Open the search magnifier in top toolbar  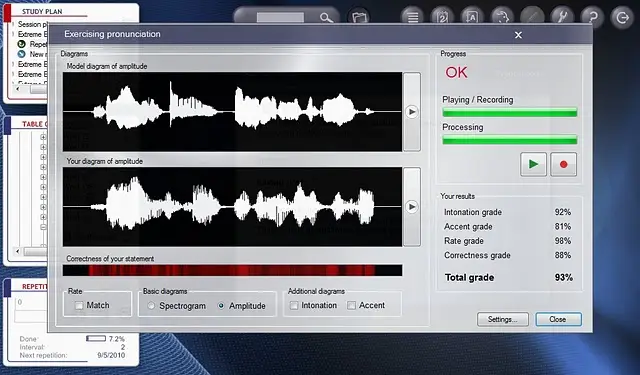click(x=326, y=18)
